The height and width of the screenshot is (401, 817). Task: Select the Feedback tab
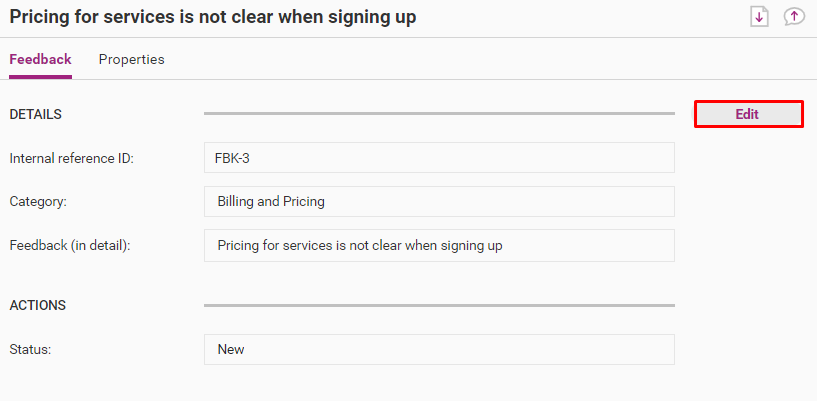click(40, 59)
